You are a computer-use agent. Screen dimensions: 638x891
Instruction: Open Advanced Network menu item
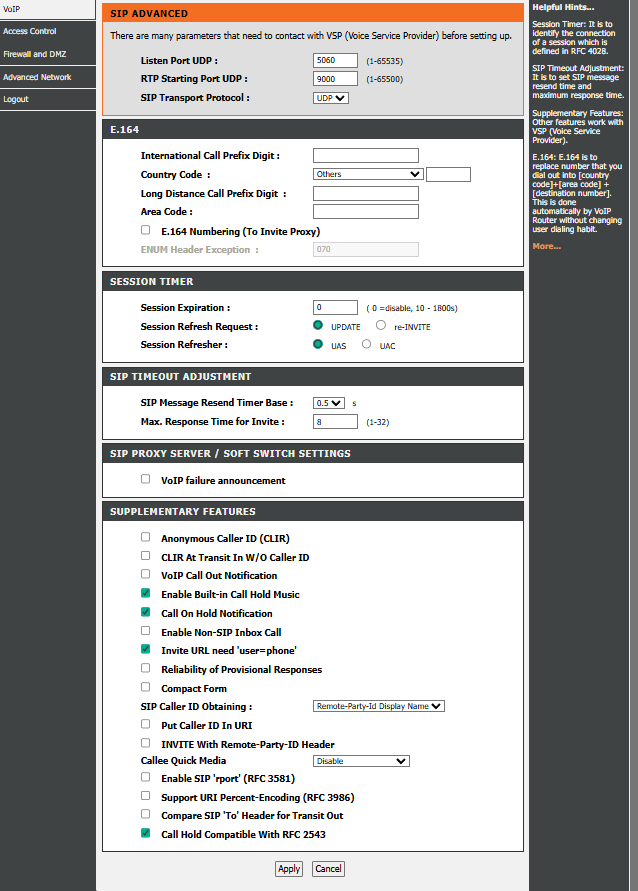tap(37, 77)
